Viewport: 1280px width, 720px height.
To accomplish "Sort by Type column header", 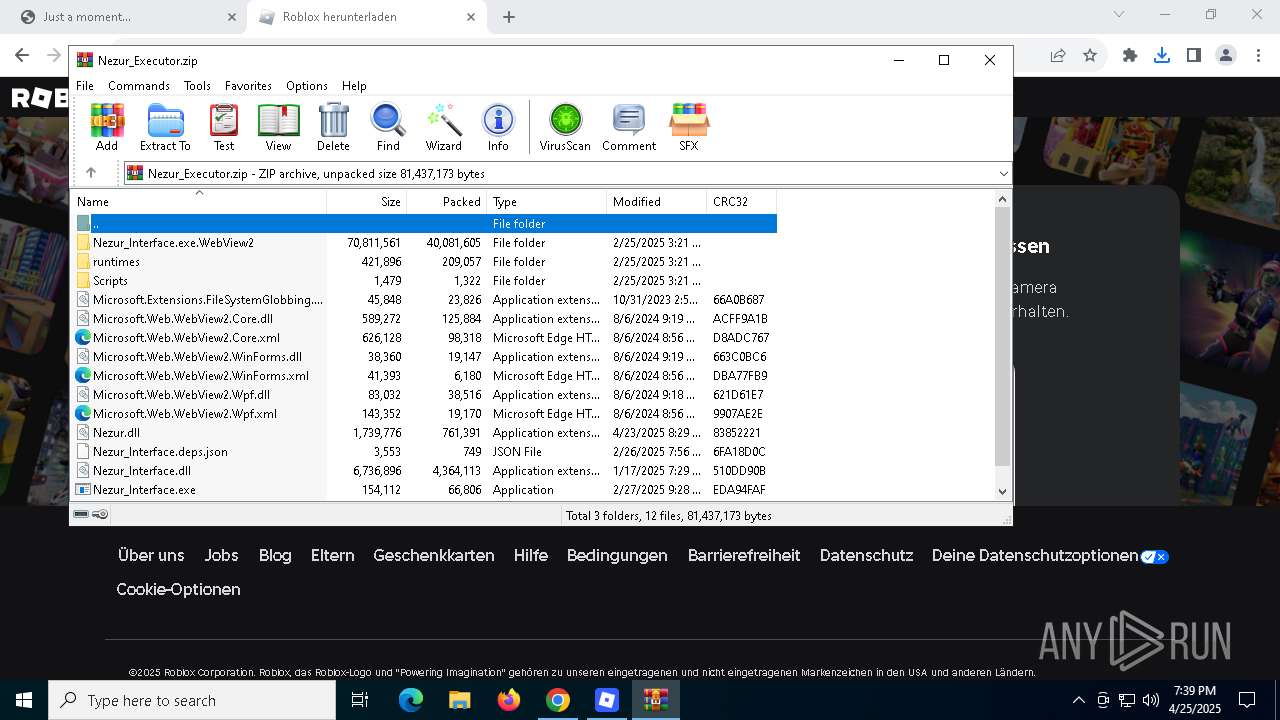I will click(x=546, y=202).
